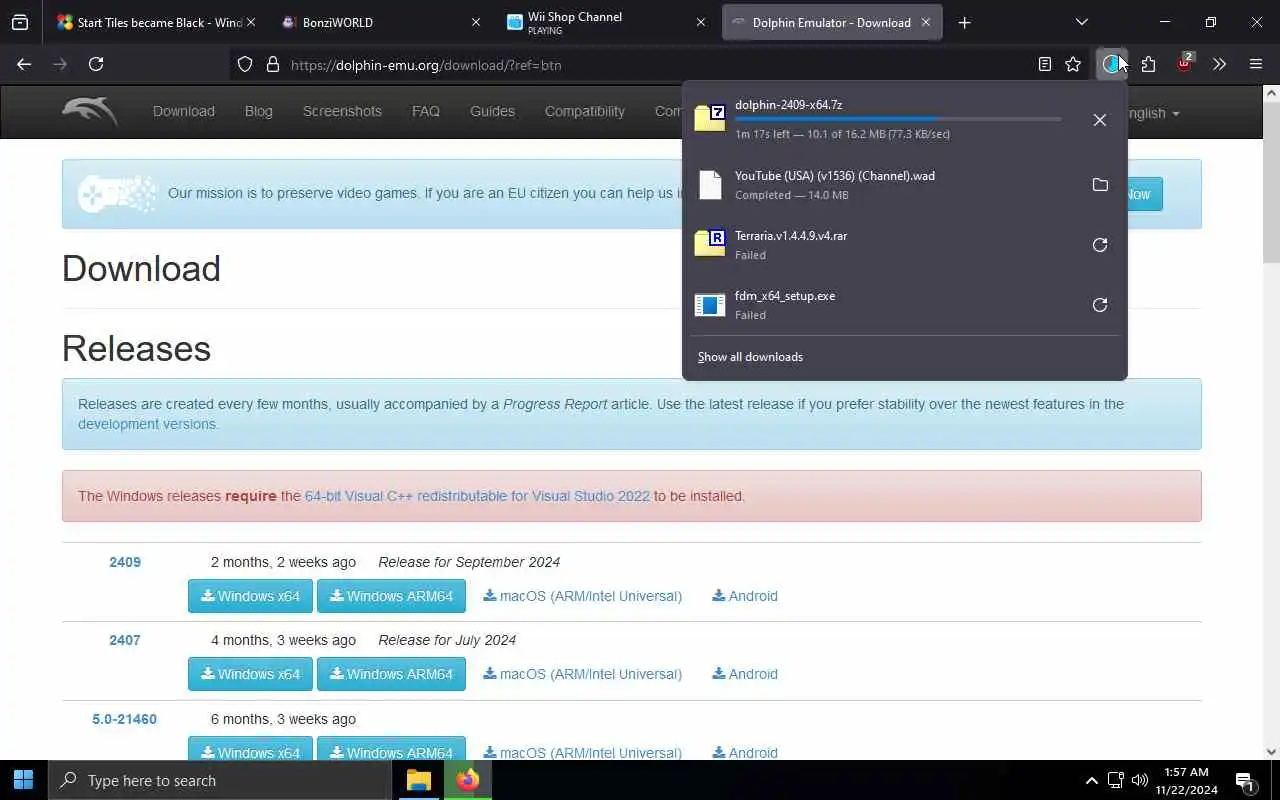This screenshot has height=800, width=1280.
Task: Open File Explorer from the taskbar
Action: [x=419, y=780]
